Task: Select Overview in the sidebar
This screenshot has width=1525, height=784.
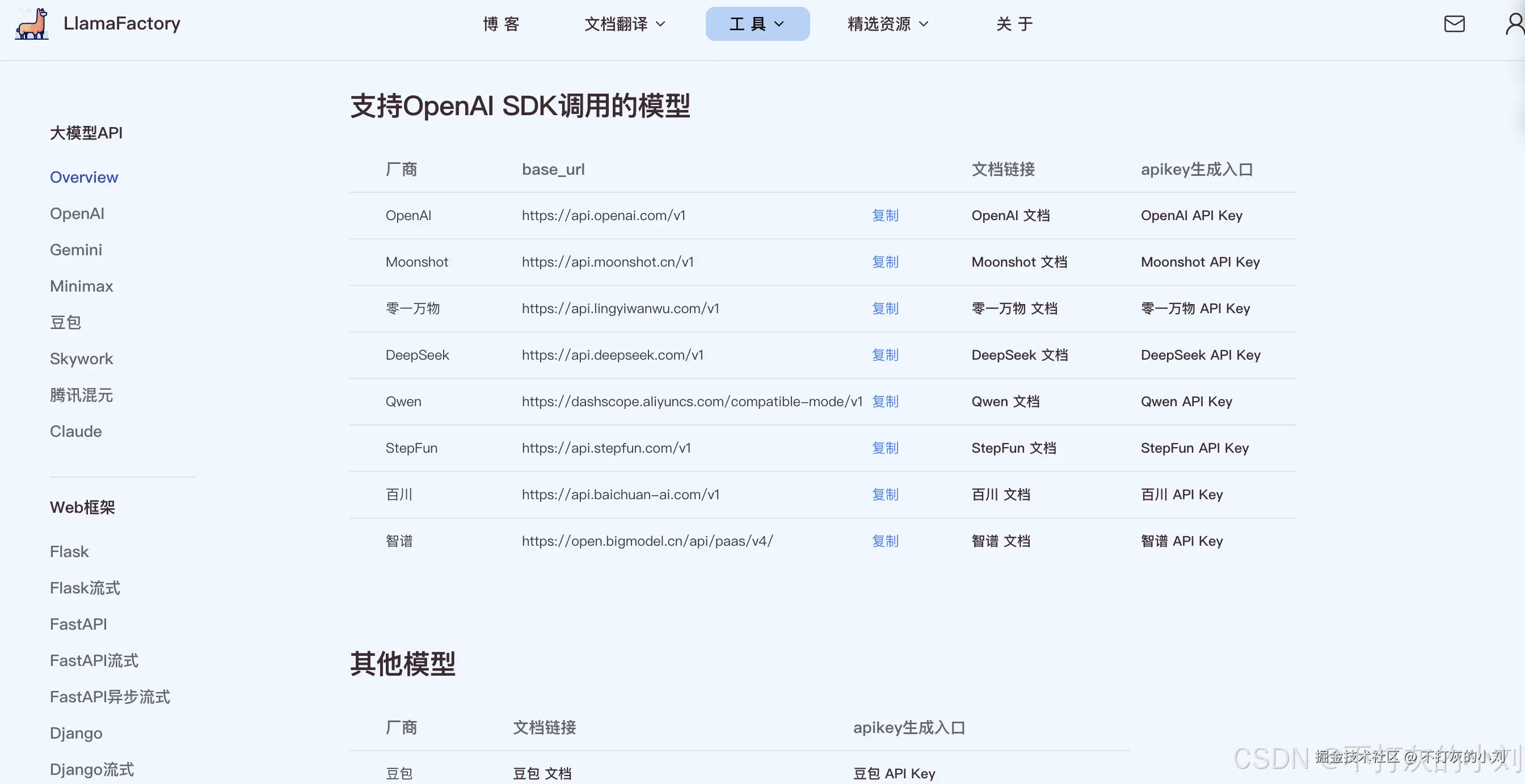Action: tap(84, 177)
